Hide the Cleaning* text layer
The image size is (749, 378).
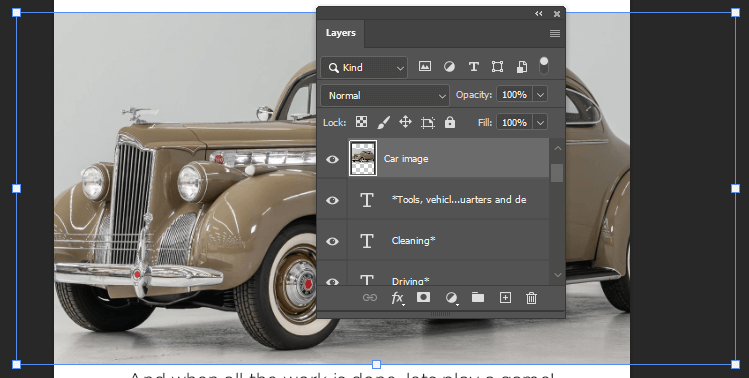point(332,241)
